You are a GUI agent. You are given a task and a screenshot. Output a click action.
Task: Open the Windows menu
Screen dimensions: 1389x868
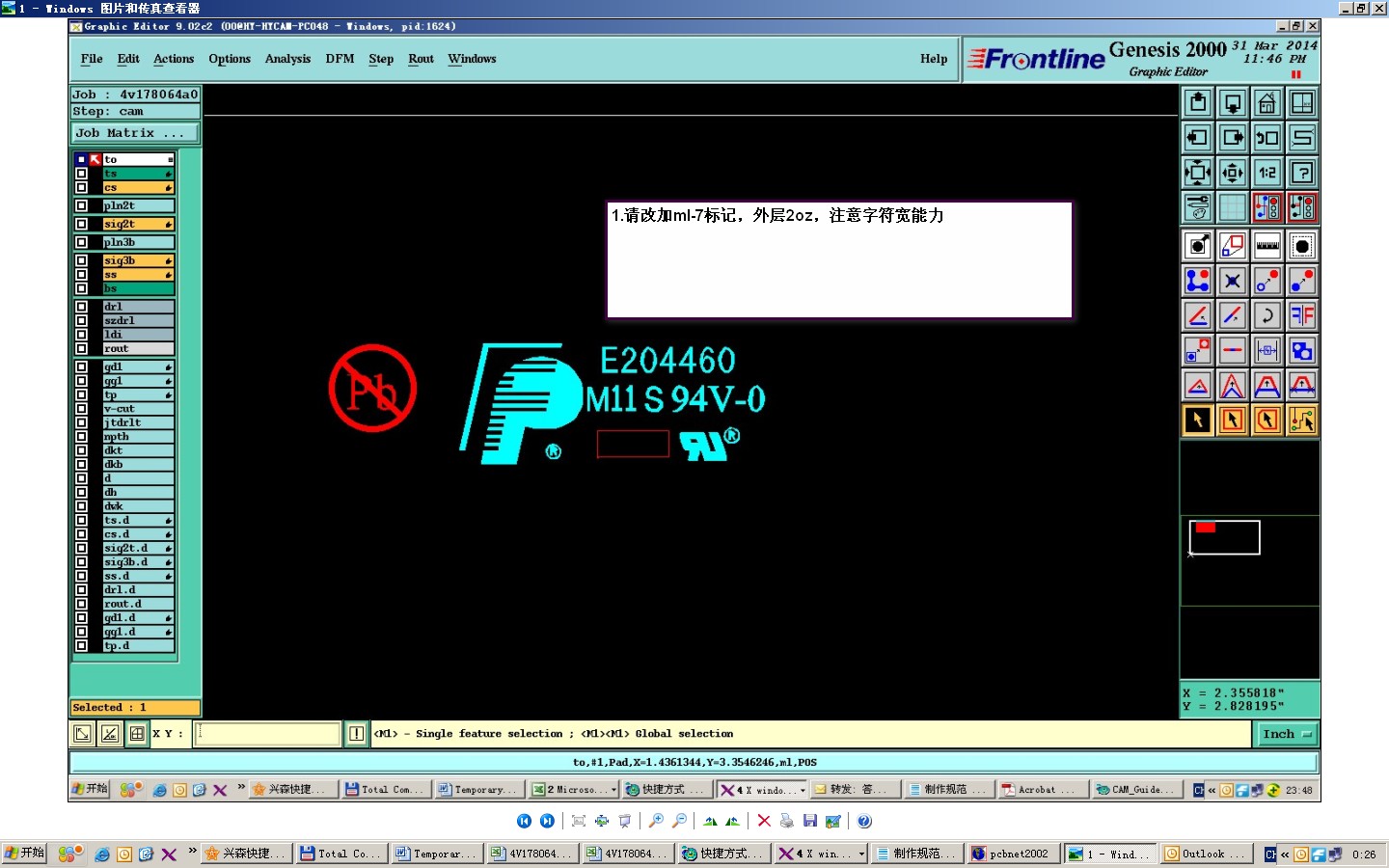(472, 59)
